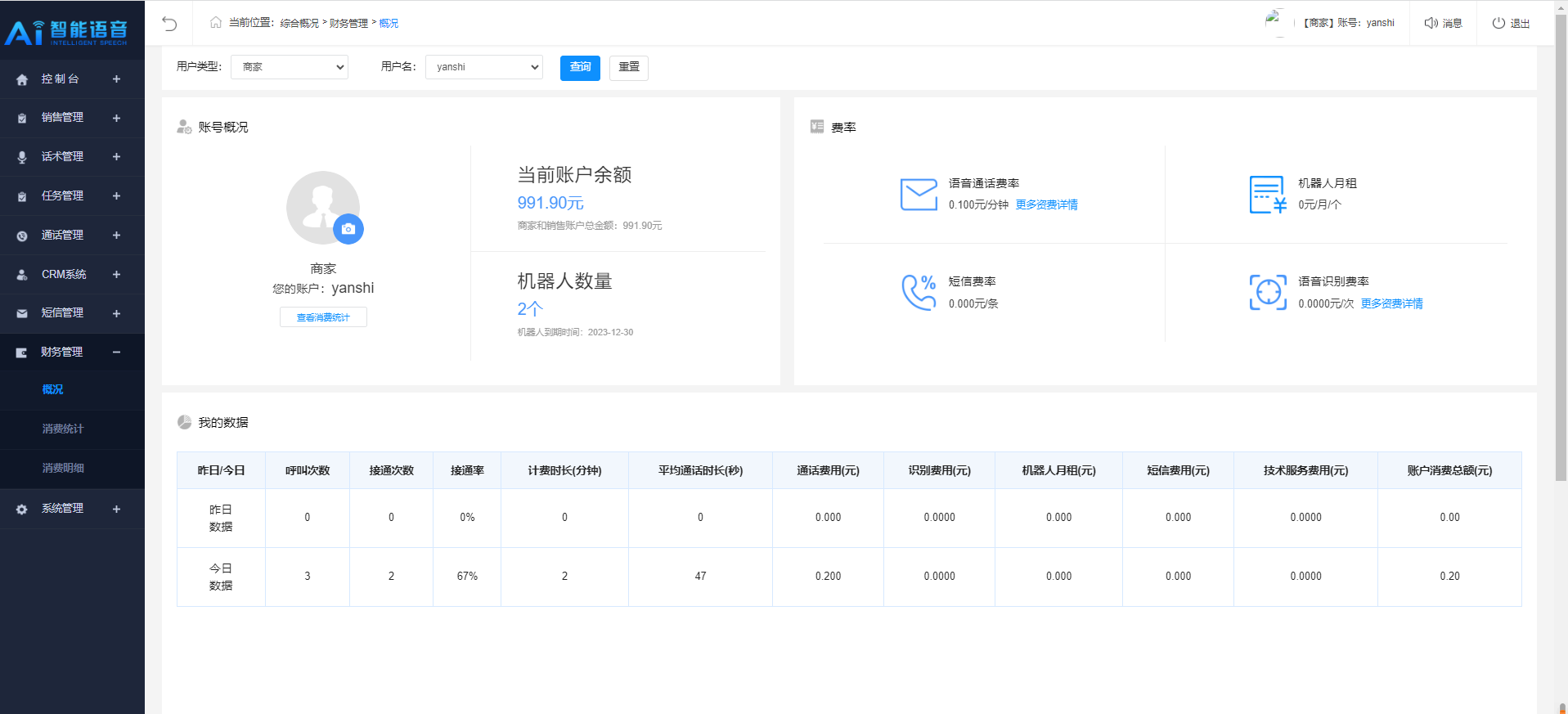
Task: Open the 销售管理 menu label
Action: pos(62,118)
